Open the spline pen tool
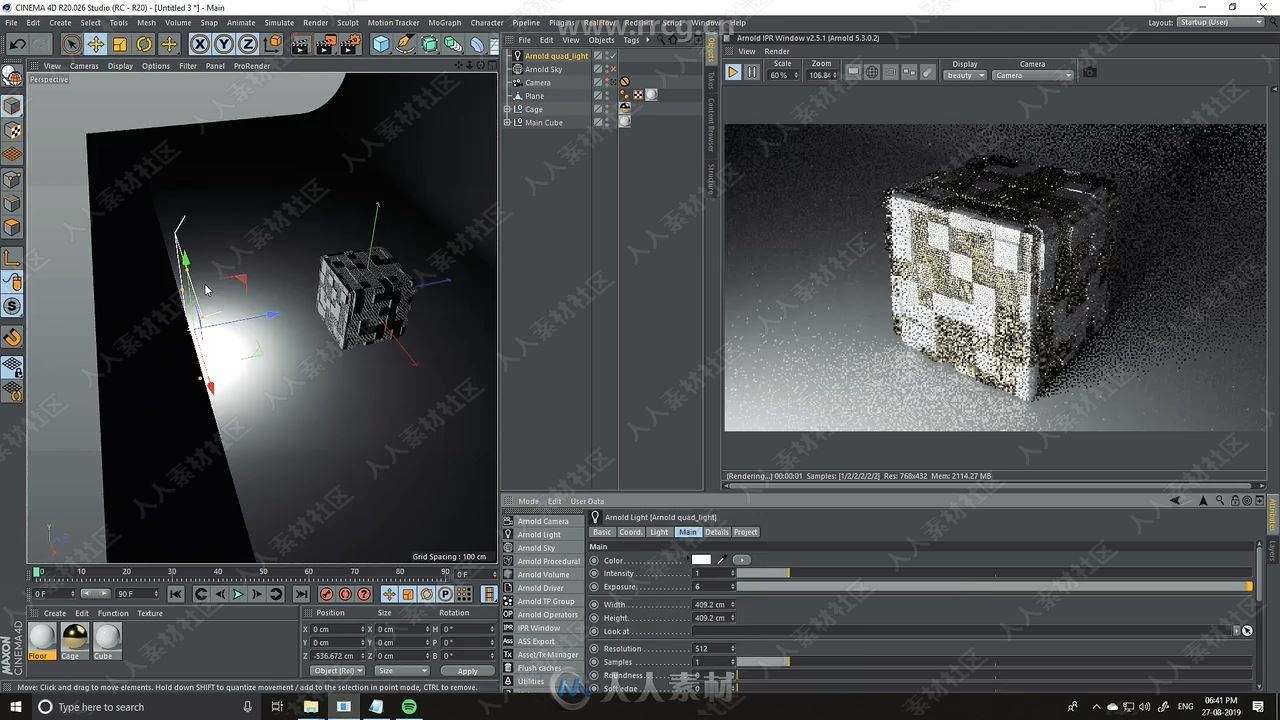Viewport: 1280px width, 720px height. click(405, 44)
